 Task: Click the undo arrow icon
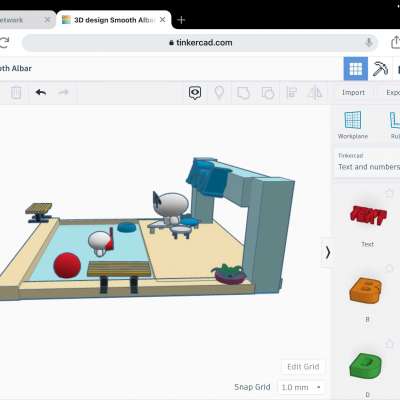pos(41,92)
